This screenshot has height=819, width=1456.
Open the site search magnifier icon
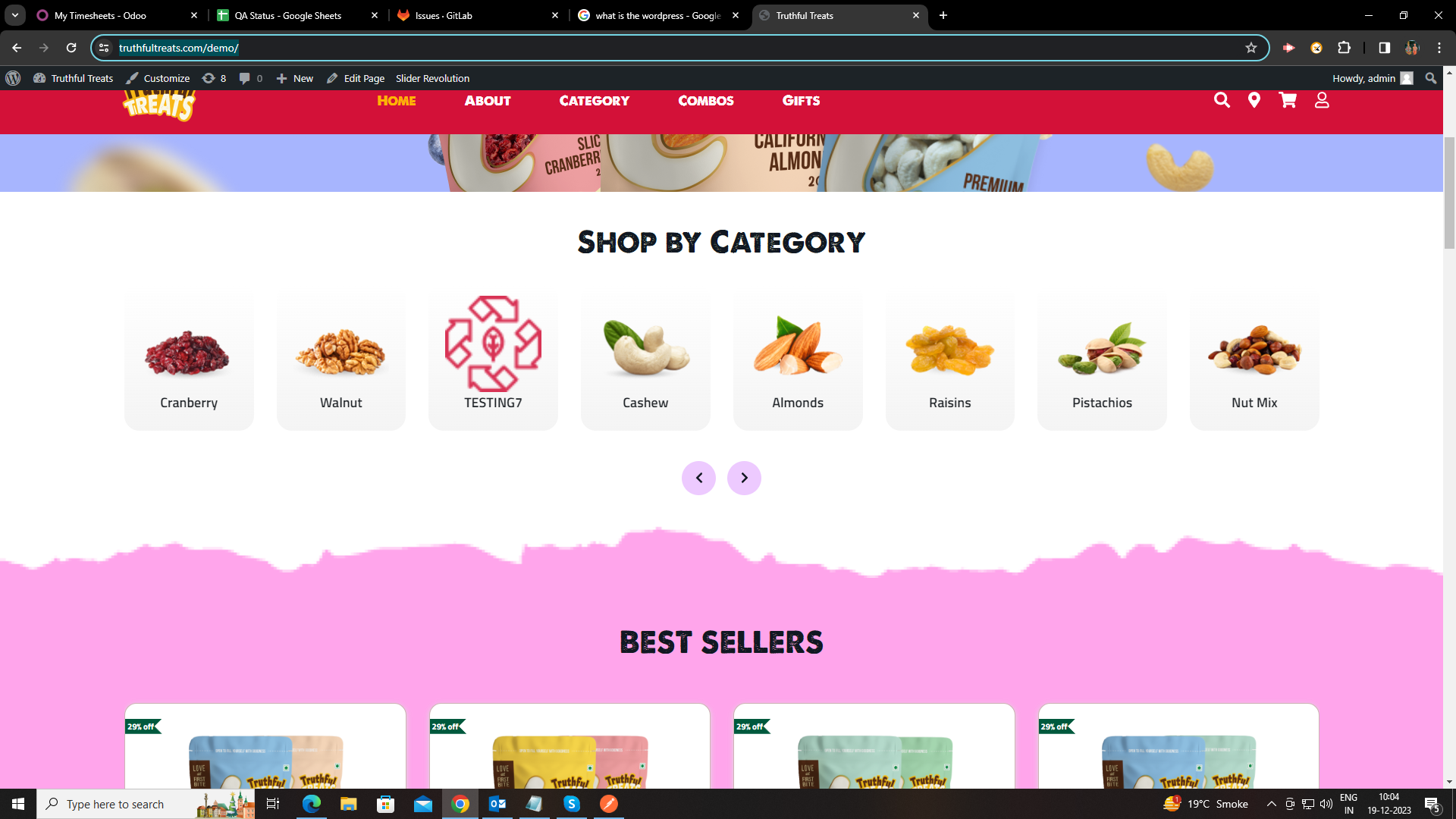click(x=1221, y=100)
